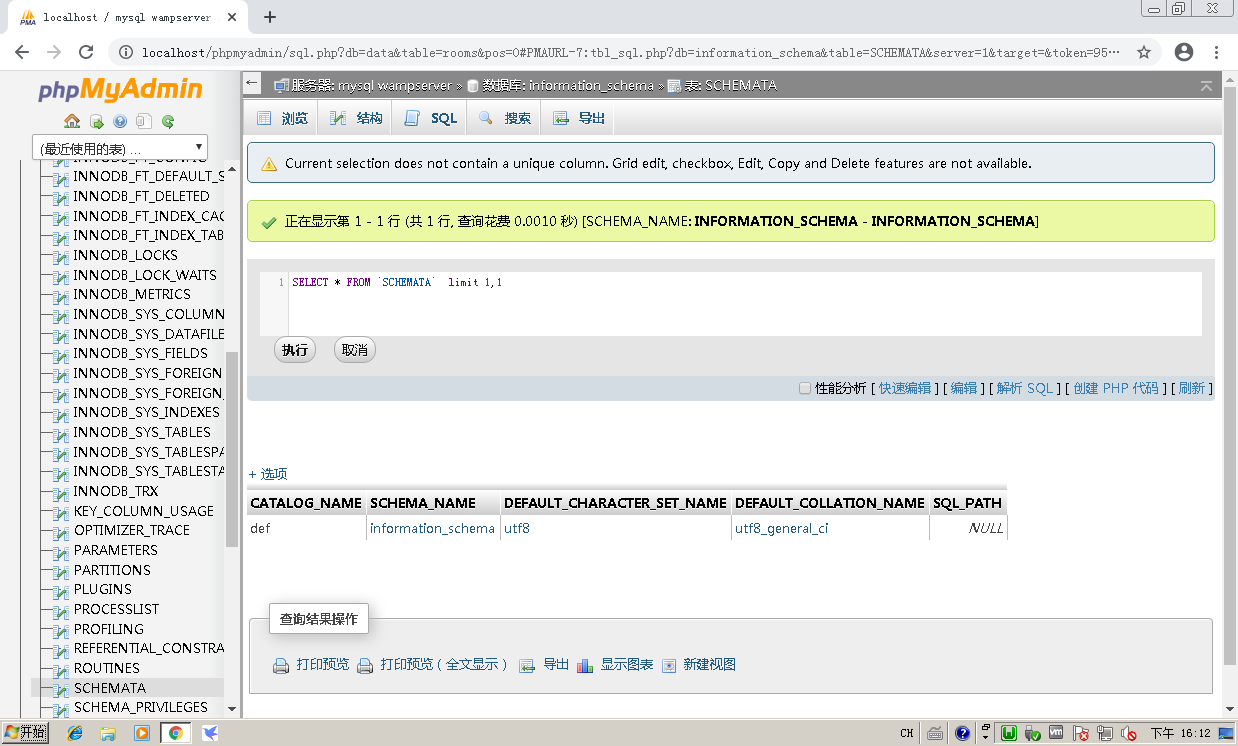Click the 执行 execute button
Screen dimensions: 1238x746
point(295,350)
